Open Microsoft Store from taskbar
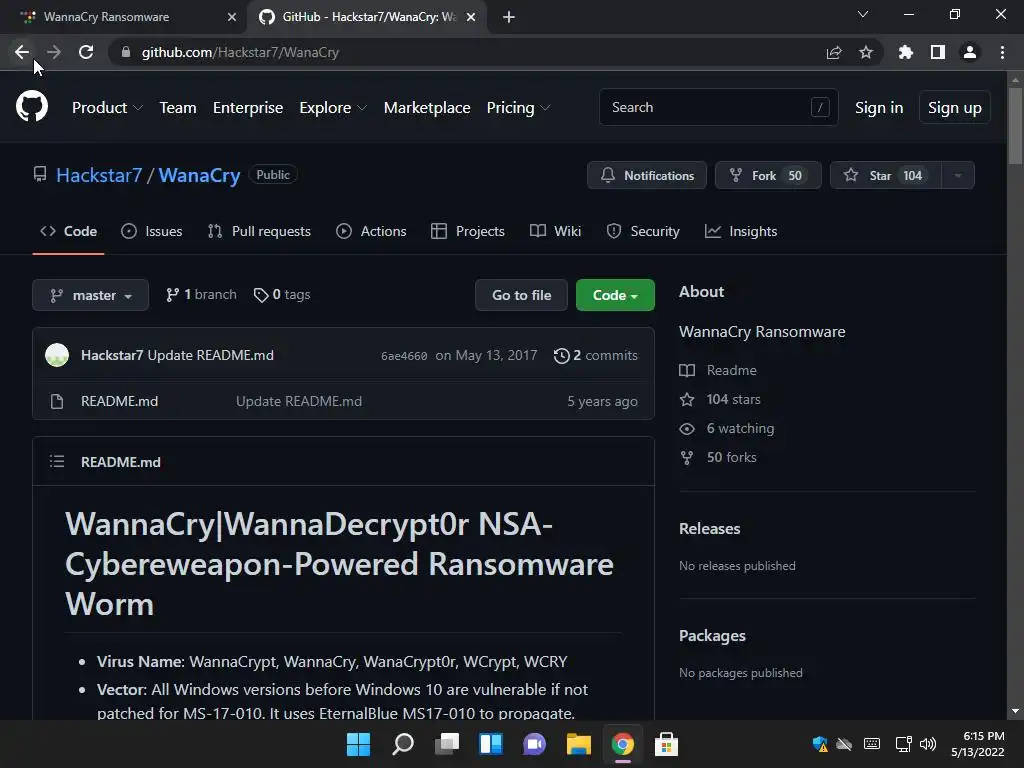 tap(666, 744)
